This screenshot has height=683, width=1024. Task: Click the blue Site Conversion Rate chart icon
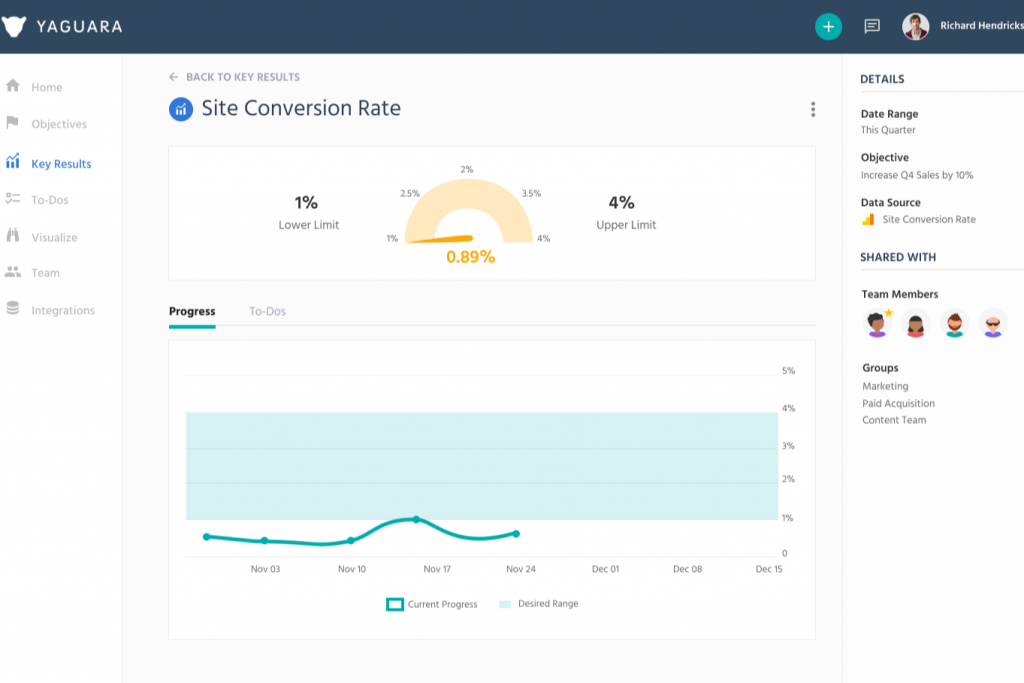(x=180, y=109)
